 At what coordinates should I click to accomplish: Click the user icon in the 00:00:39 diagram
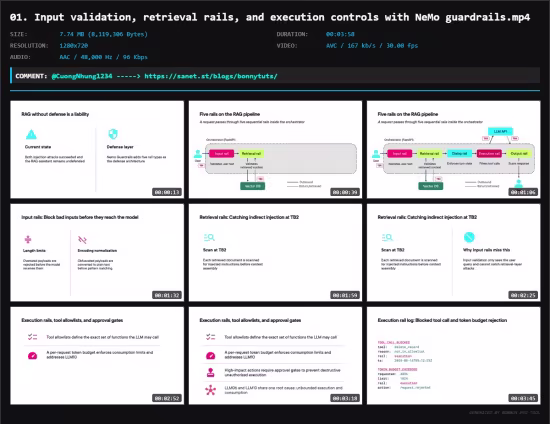198,154
